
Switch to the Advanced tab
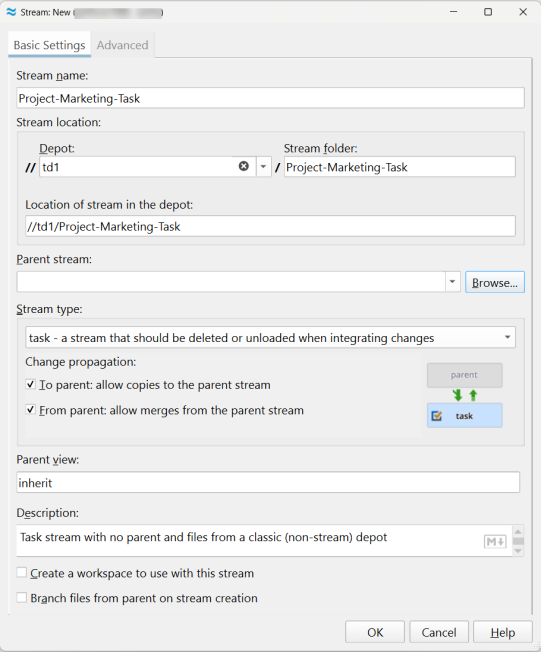(x=123, y=45)
